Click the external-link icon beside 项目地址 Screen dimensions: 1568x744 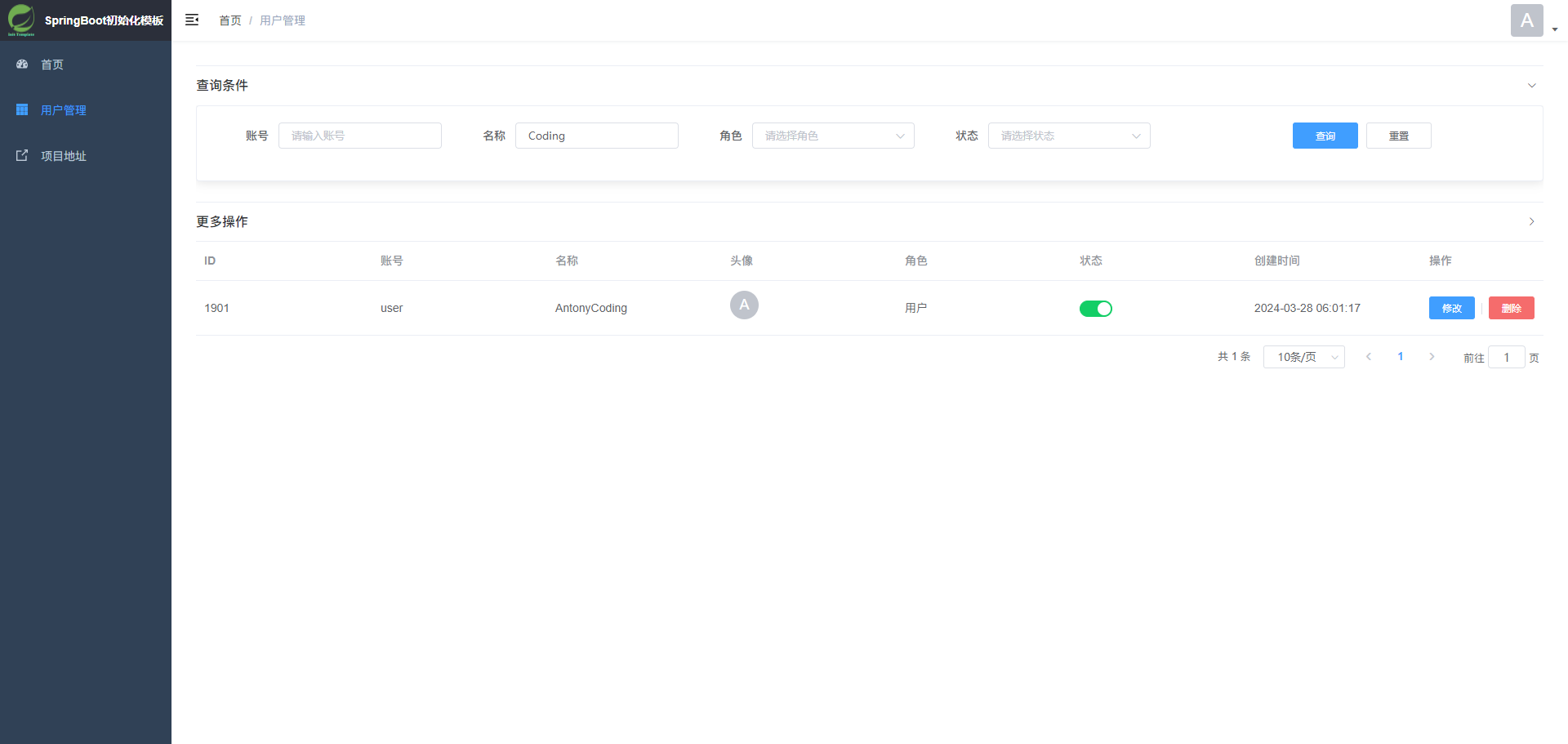[x=22, y=155]
